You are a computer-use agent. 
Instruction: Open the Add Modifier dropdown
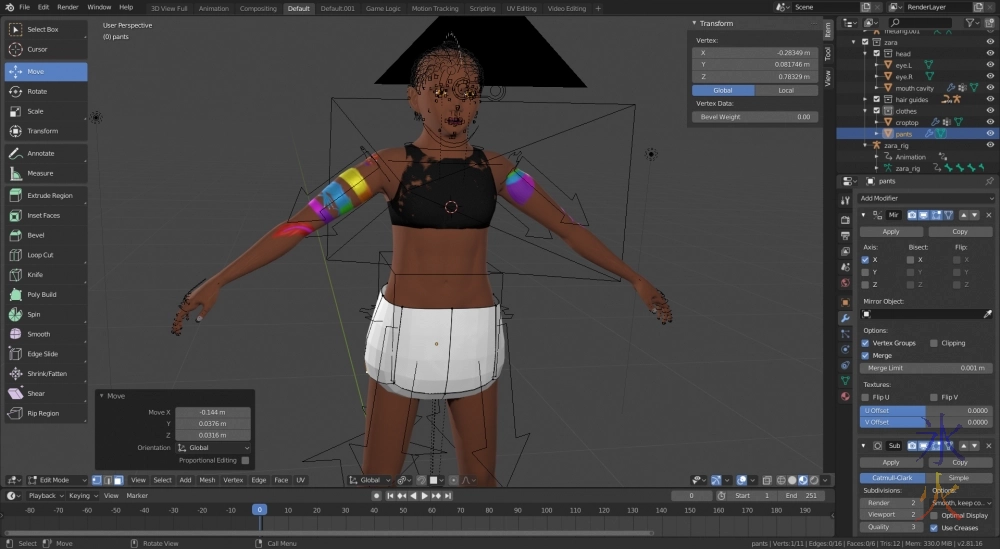click(925, 198)
